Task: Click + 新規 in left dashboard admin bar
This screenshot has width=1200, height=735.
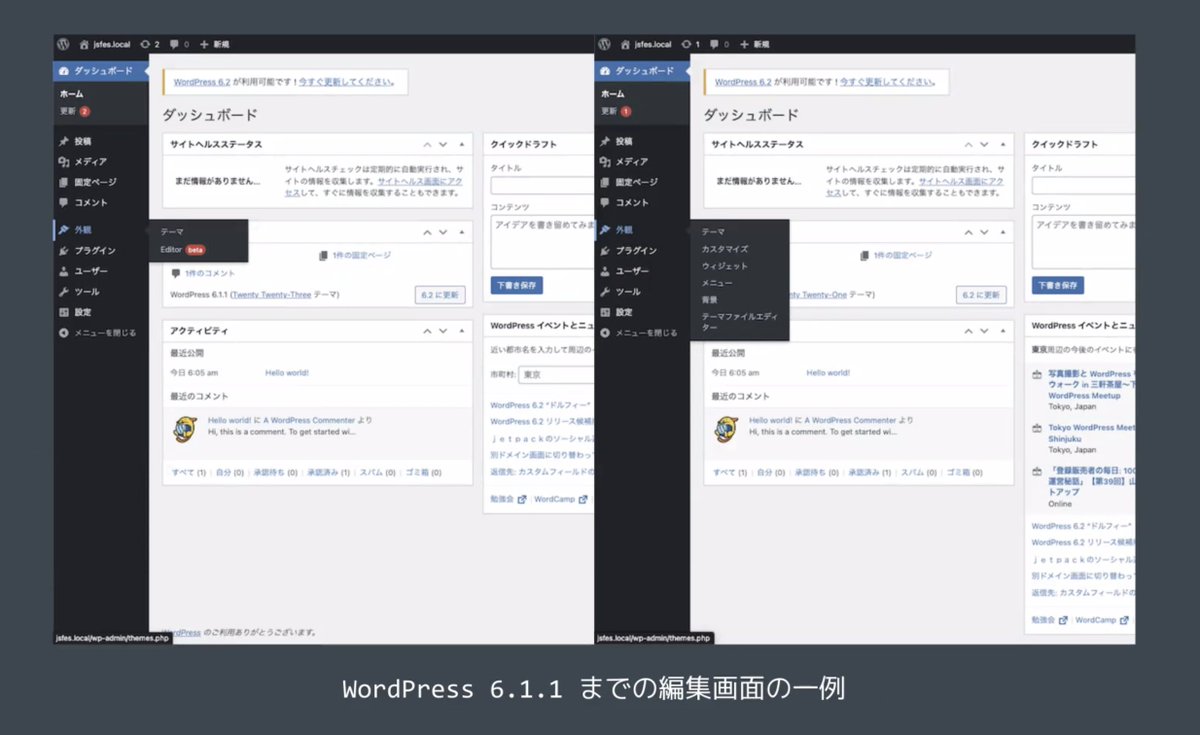Action: tap(214, 44)
